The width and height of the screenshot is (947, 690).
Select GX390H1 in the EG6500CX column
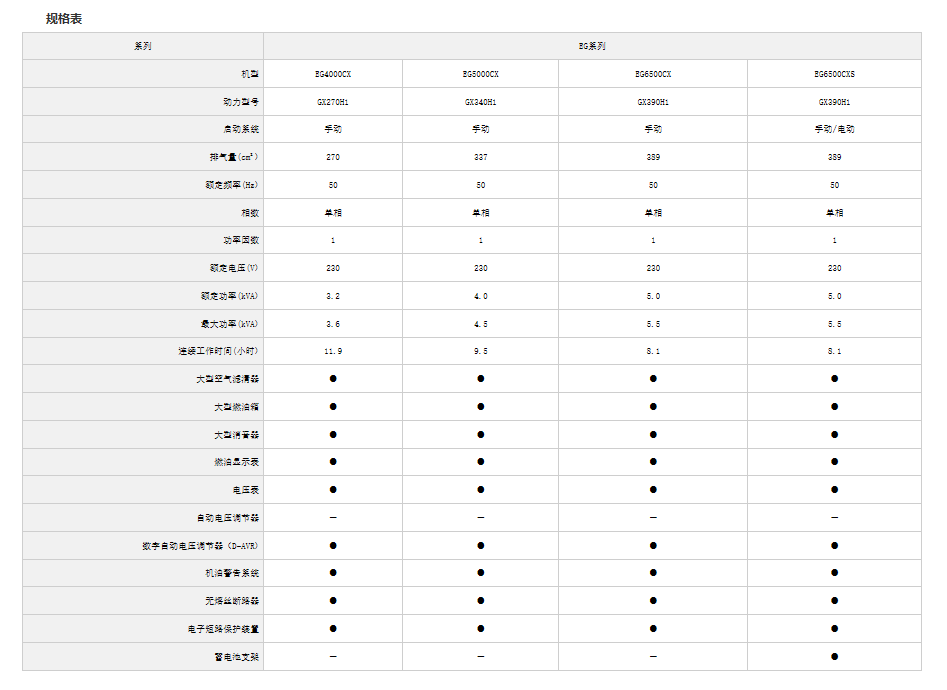click(653, 102)
